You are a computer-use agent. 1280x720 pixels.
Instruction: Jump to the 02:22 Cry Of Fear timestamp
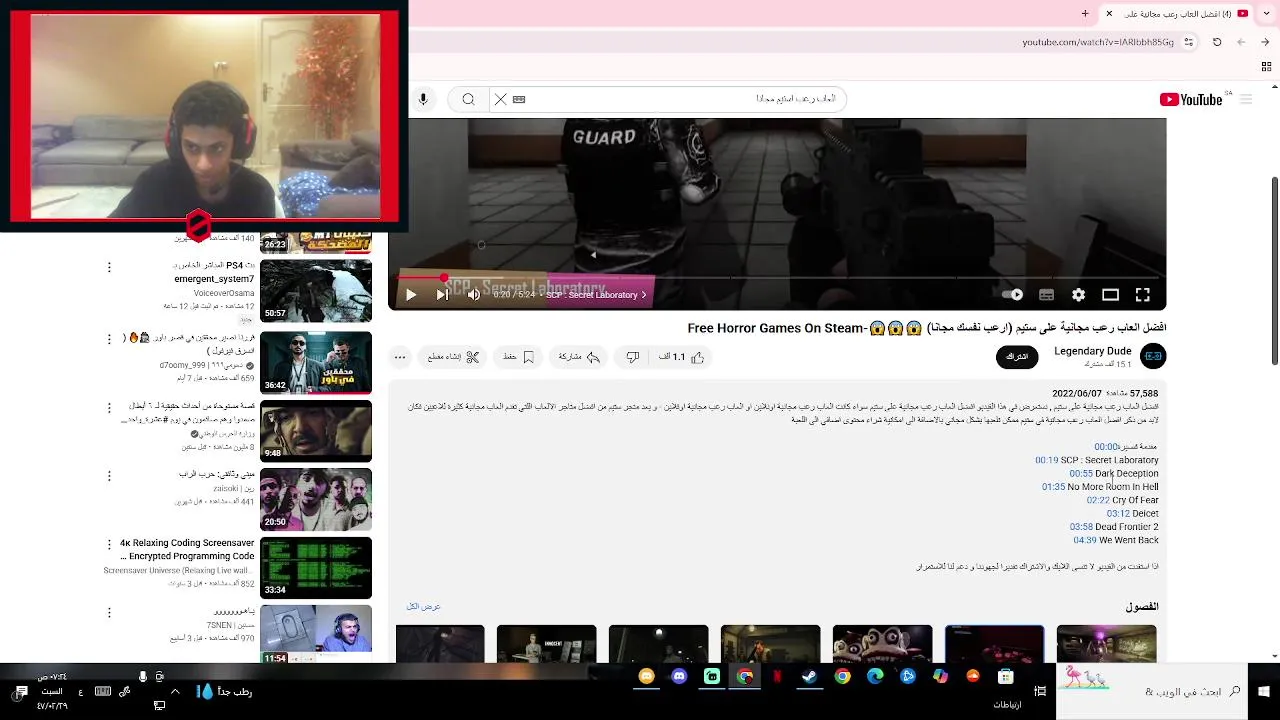pos(1098,500)
